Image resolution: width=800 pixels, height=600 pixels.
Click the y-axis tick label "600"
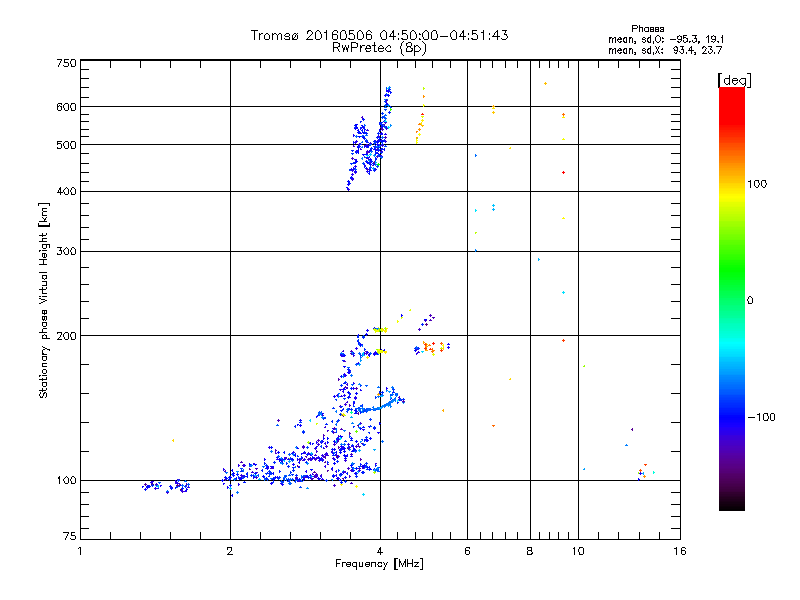(66, 107)
